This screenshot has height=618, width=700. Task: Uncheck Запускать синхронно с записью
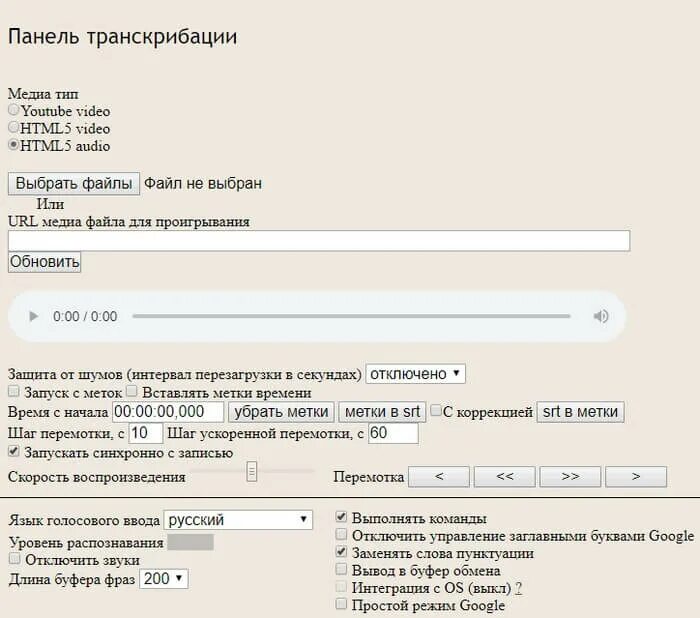(14, 451)
